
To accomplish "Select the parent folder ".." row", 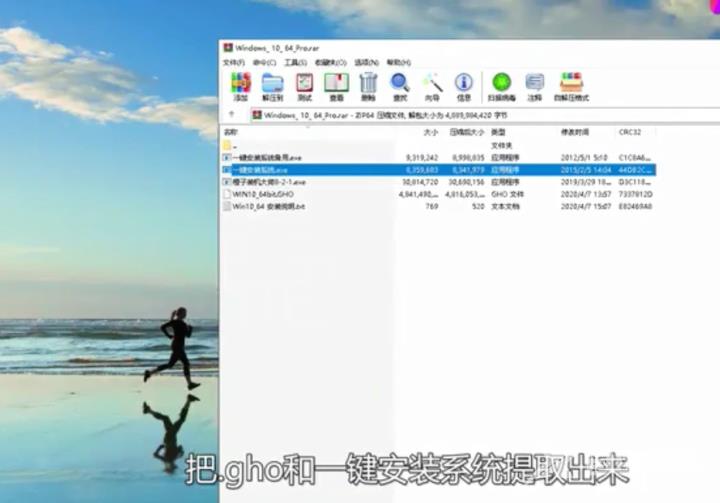I will pos(439,146).
